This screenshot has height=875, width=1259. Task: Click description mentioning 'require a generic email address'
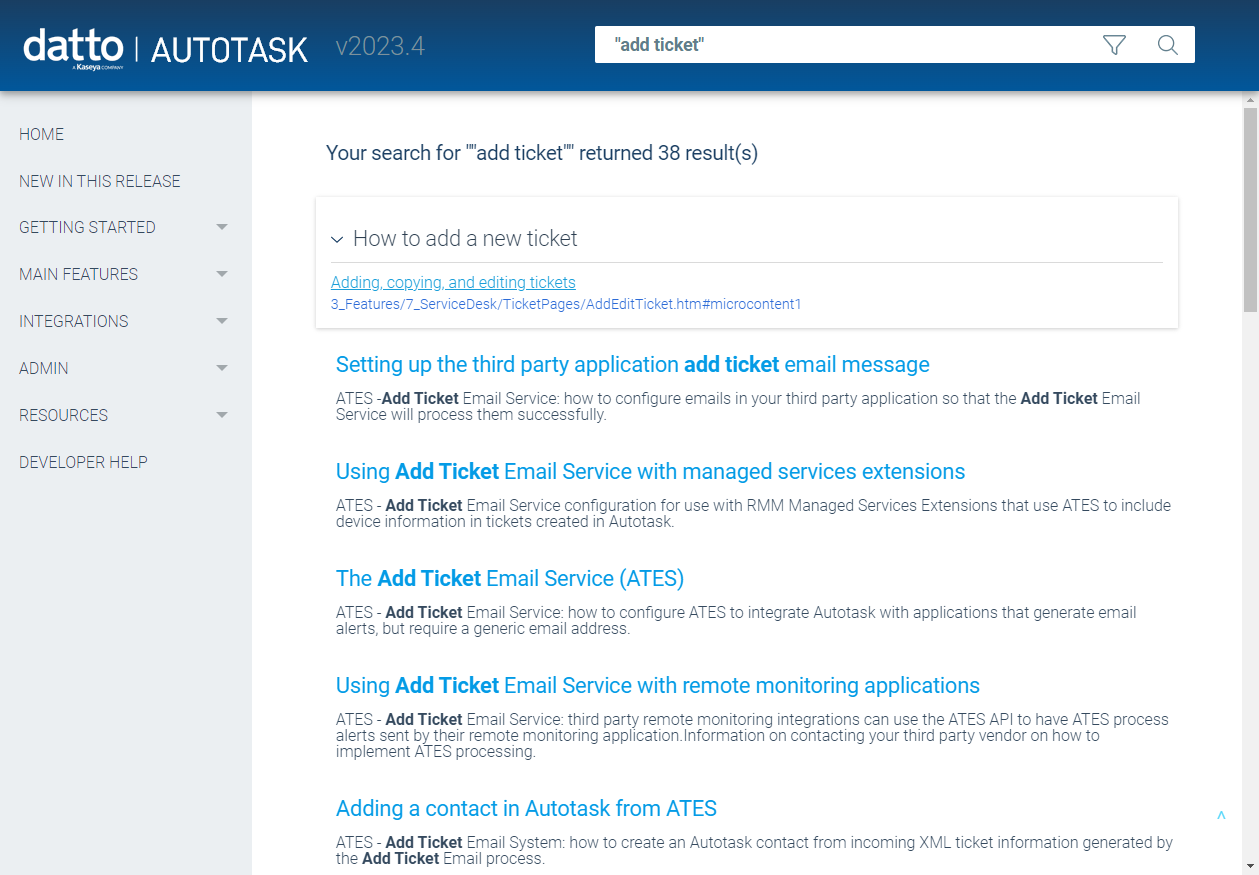coord(736,620)
